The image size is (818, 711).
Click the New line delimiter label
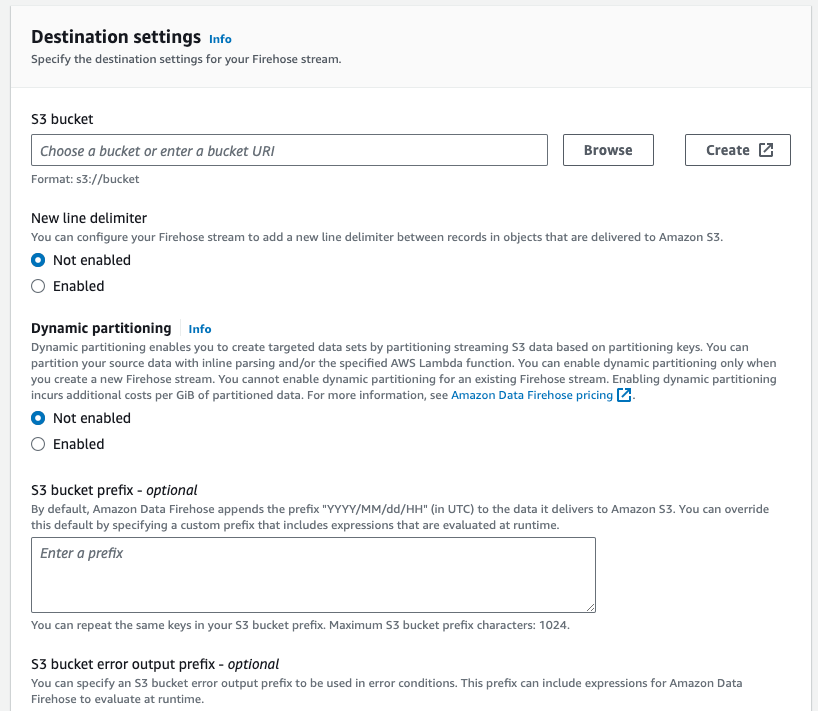[x=89, y=218]
